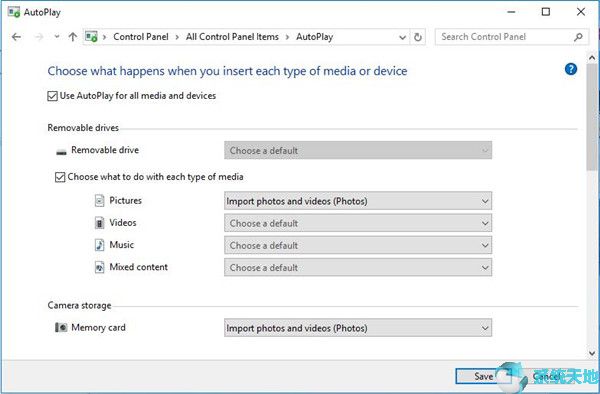
Task: Maximize the AutoPlay window
Action: click(546, 12)
